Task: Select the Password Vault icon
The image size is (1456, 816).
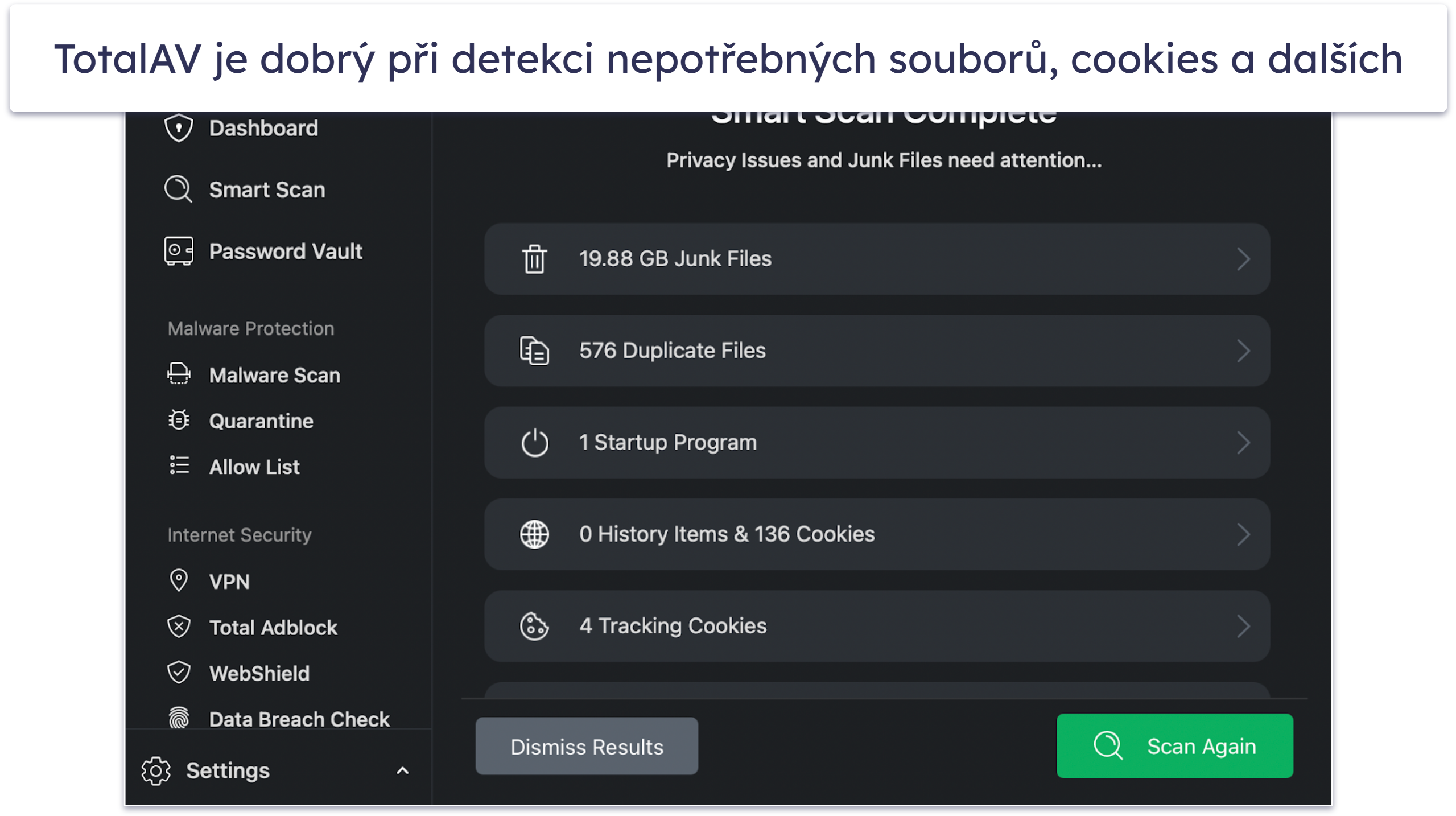Action: (180, 251)
